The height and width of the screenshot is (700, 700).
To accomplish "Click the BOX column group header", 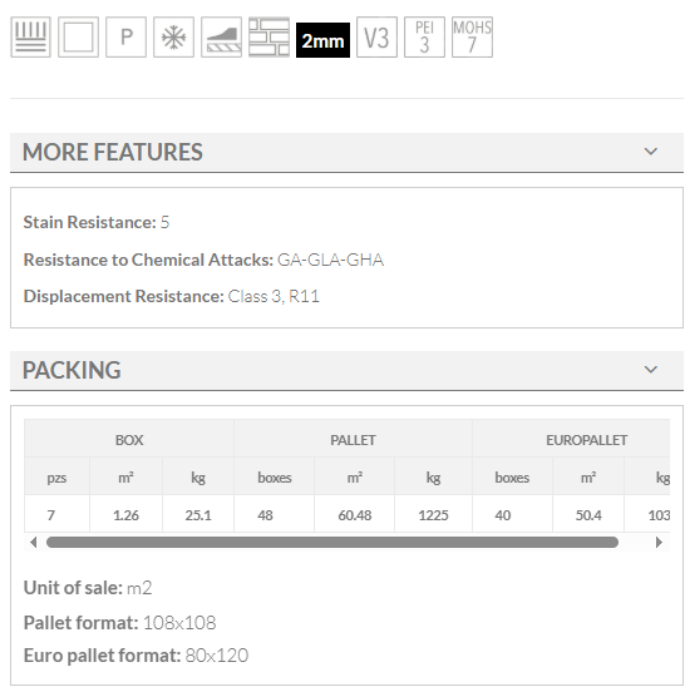I will point(129,440).
